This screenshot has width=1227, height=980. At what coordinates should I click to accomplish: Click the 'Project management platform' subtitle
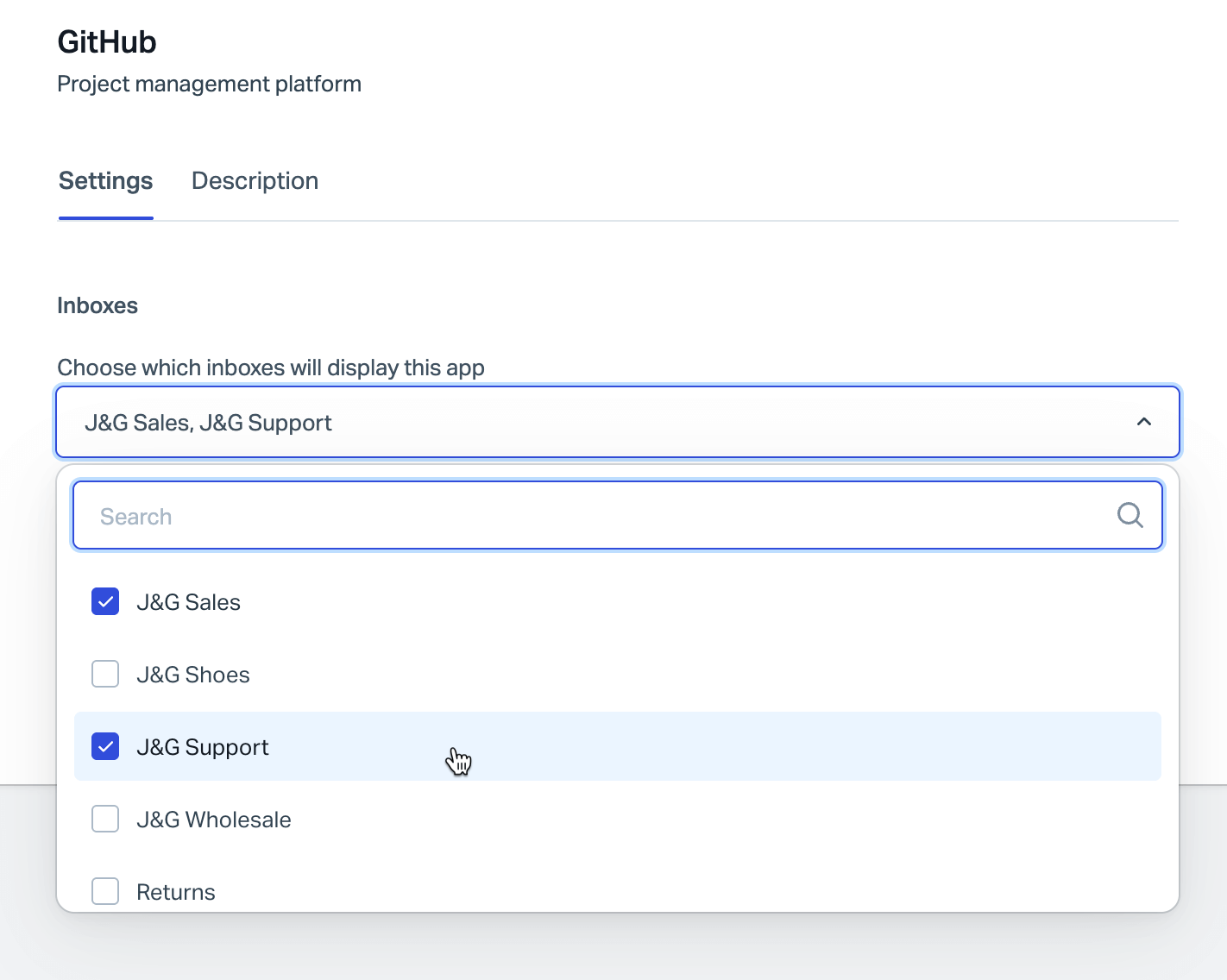[209, 85]
